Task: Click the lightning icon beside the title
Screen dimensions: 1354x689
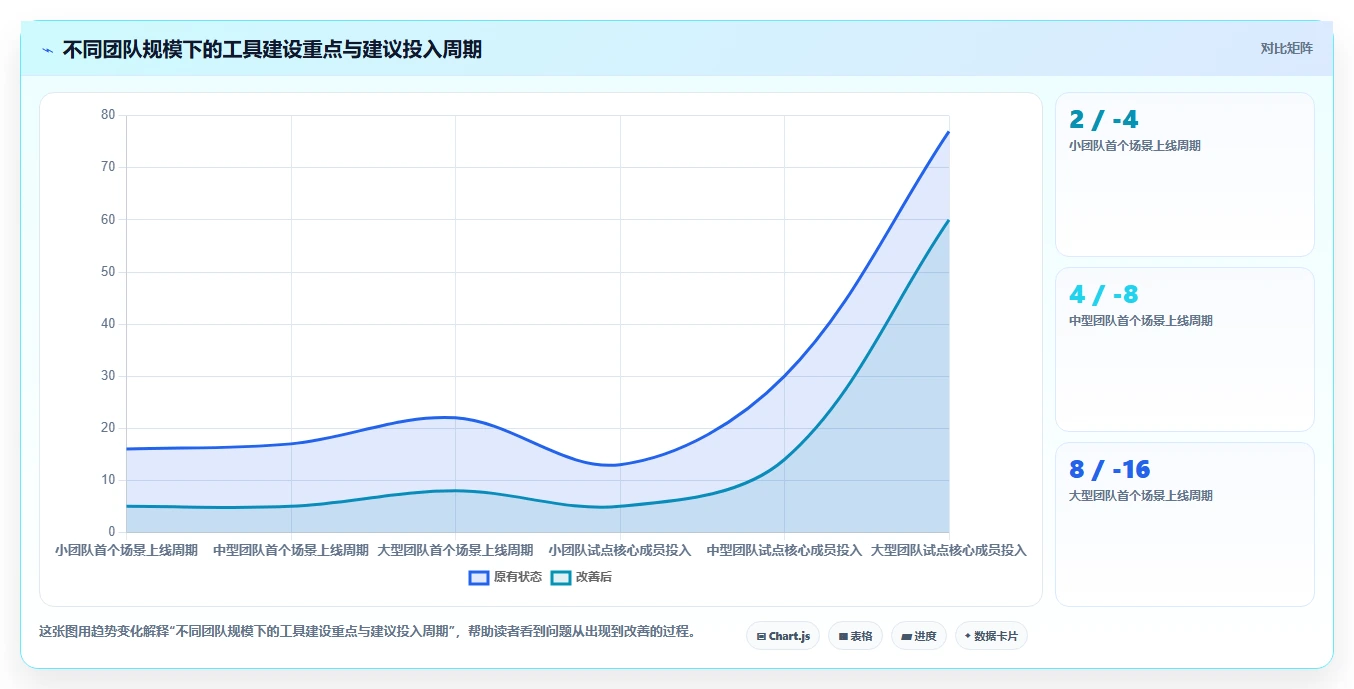Action: coord(48,50)
